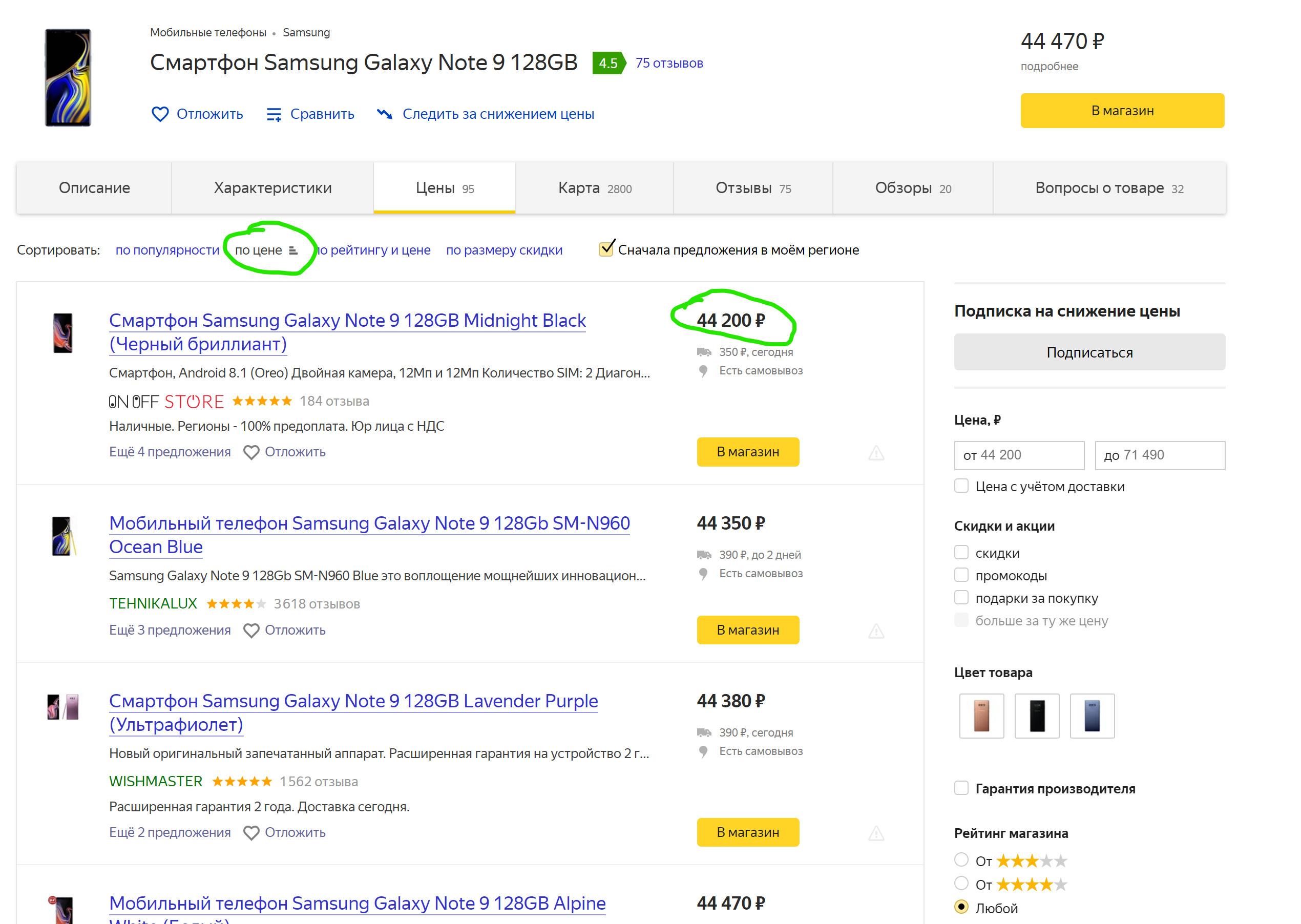The image size is (1301, 924).
Task: Click the green 4.5 rating badge
Action: 608,63
